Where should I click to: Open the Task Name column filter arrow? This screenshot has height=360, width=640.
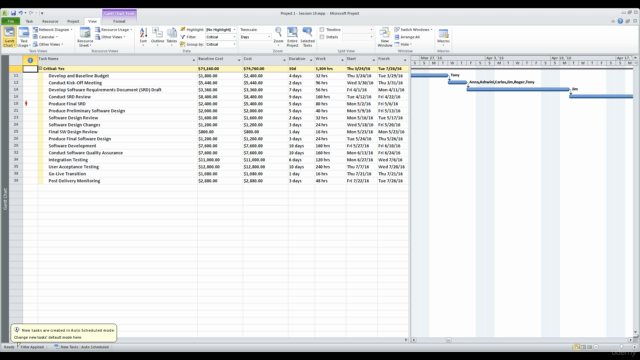click(x=194, y=60)
